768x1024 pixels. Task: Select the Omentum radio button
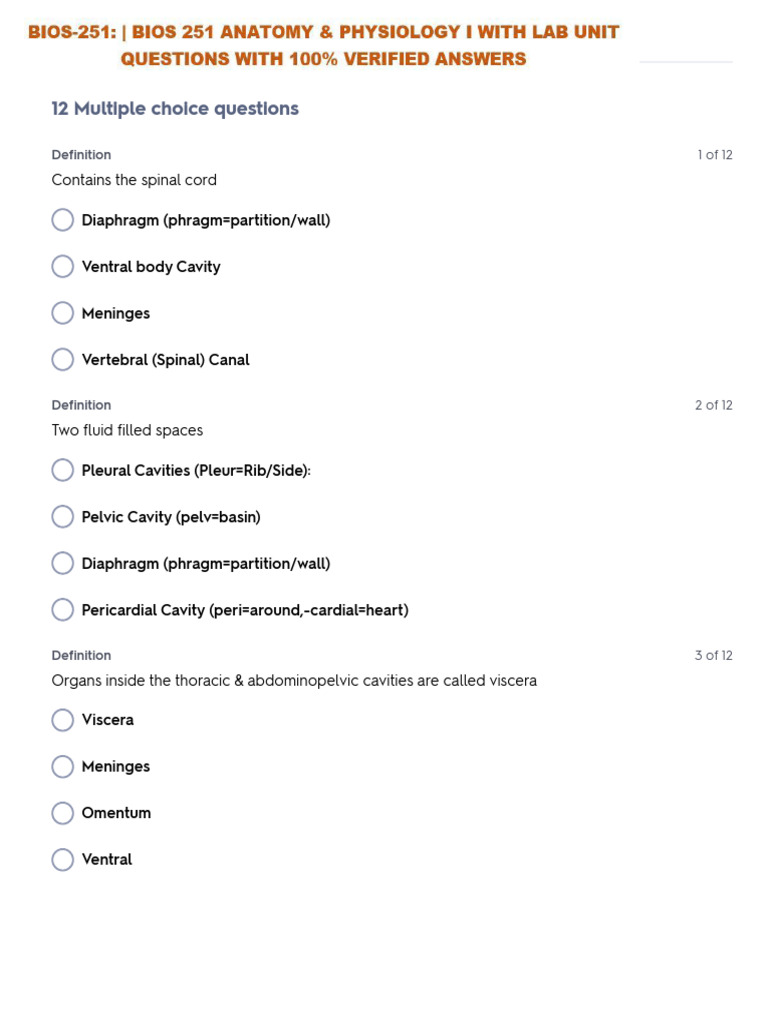[63, 813]
